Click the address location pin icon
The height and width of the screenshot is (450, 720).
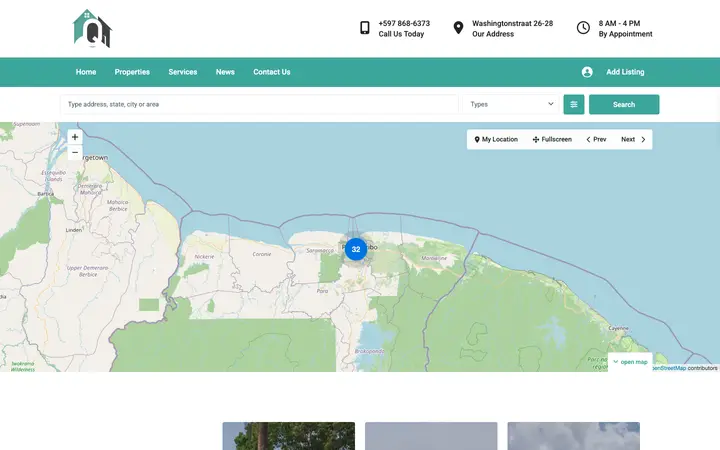[458, 28]
